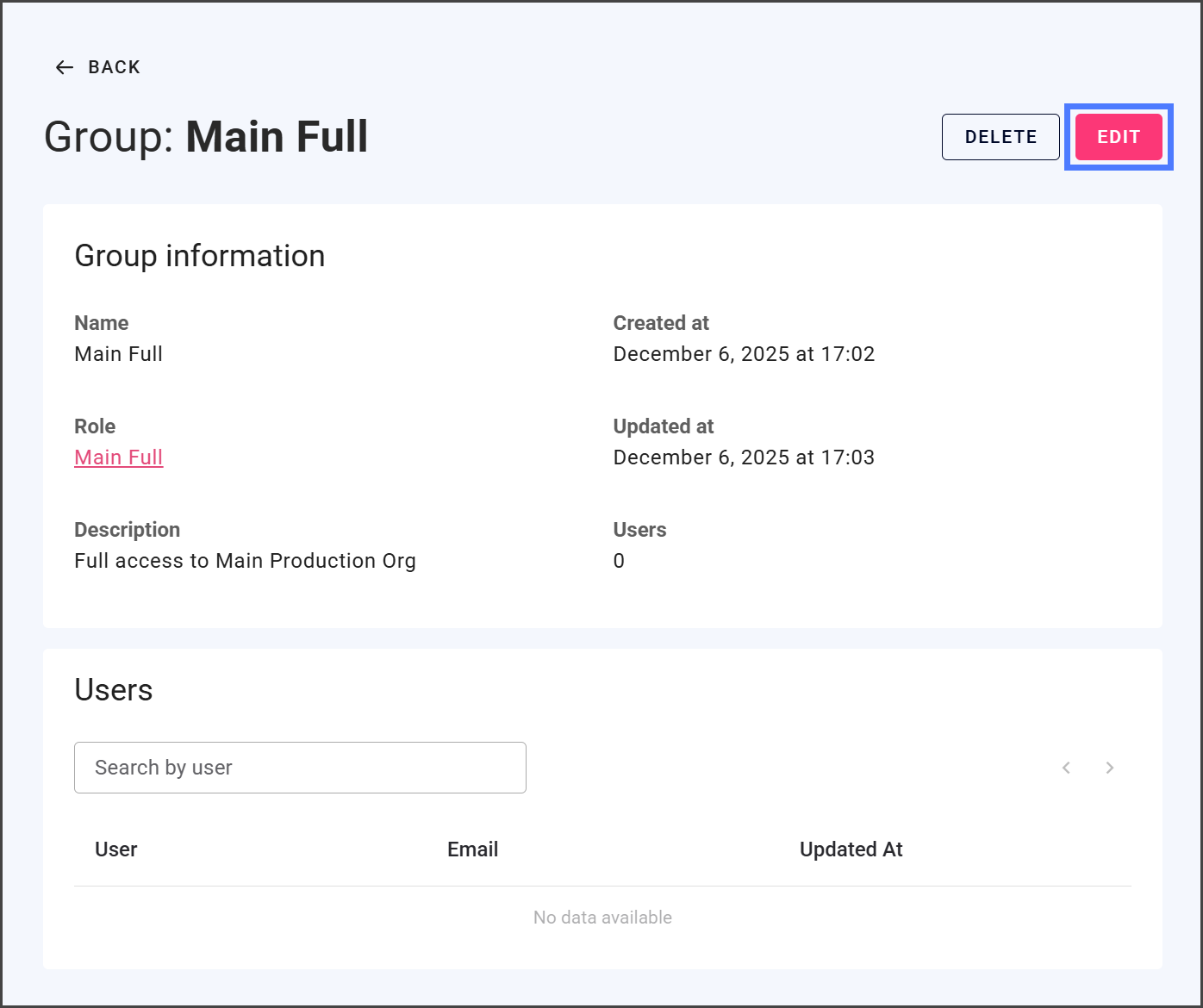Click the back arrow icon

coord(65,67)
